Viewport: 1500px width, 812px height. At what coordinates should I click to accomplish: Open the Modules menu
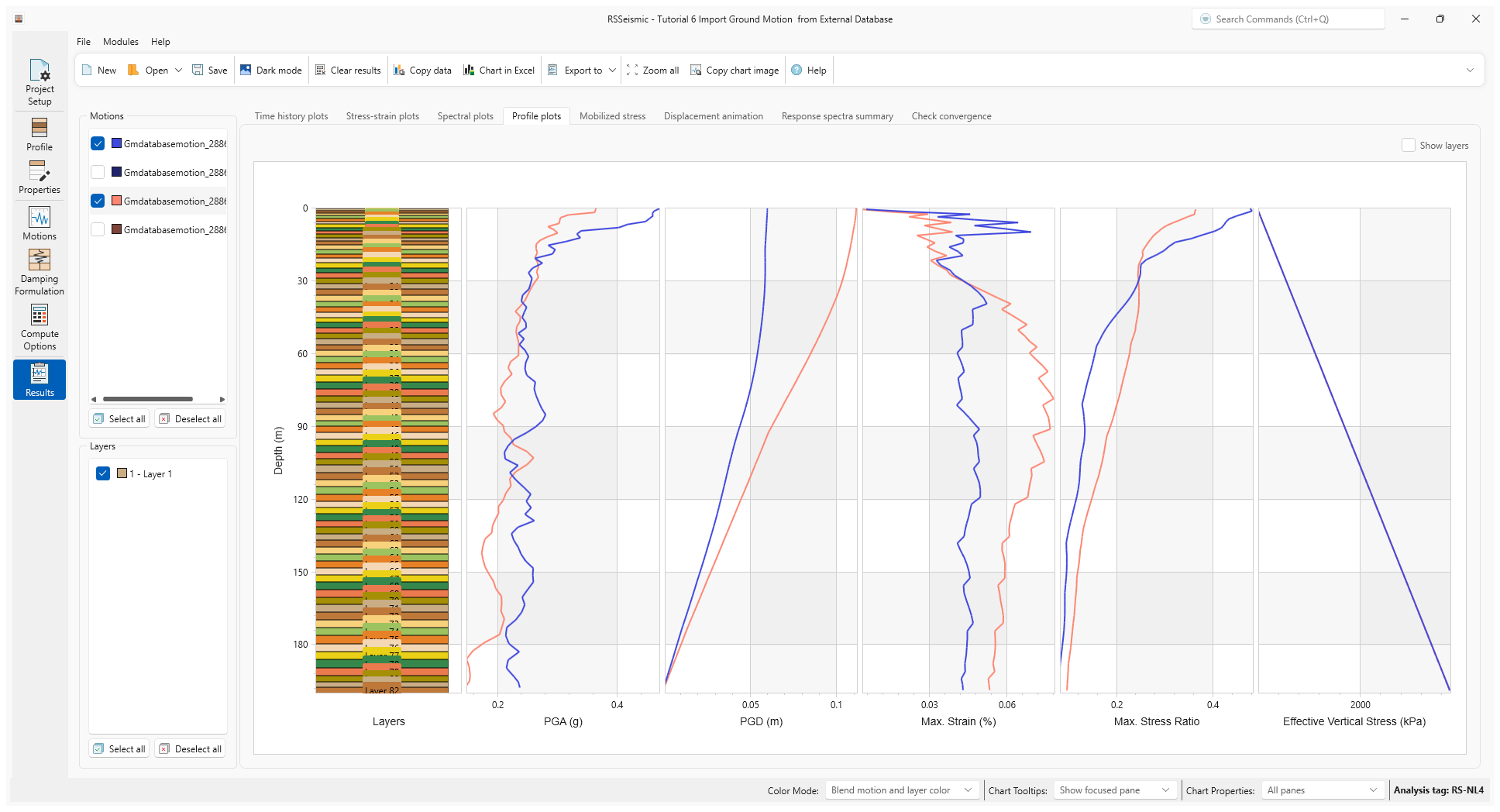(120, 41)
